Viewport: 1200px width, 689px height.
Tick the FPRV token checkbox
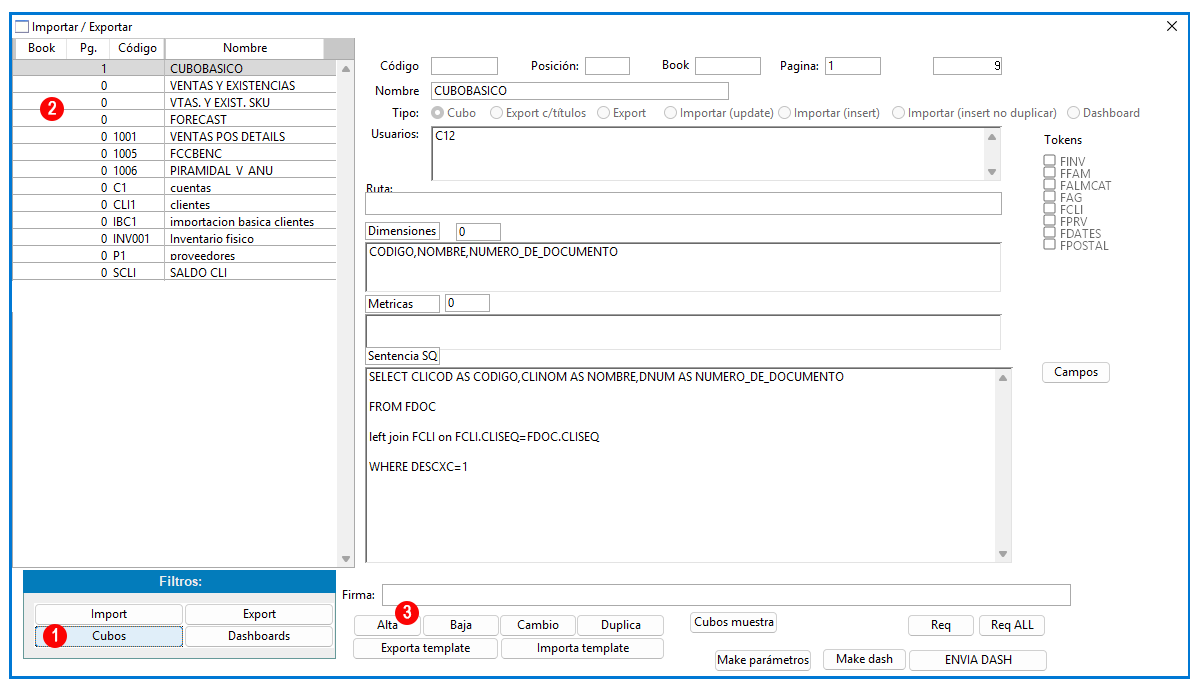click(1050, 221)
